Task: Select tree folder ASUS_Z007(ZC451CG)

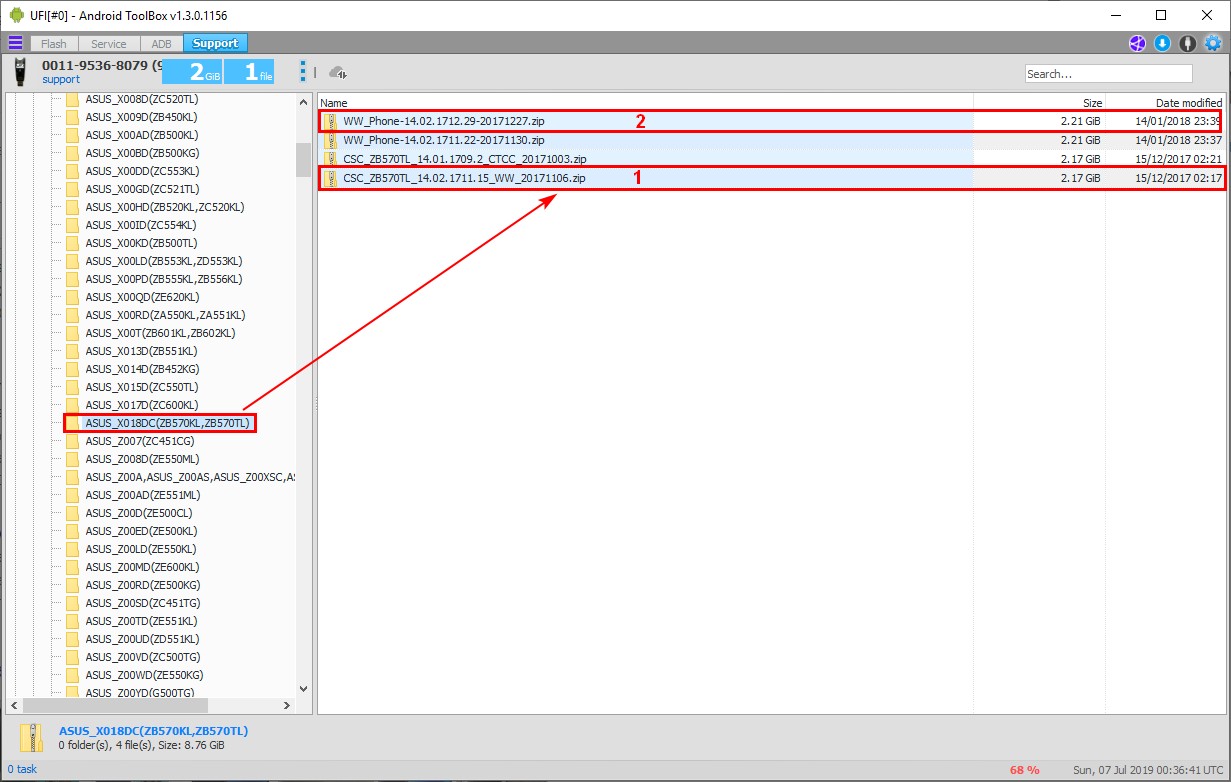Action: 140,441
